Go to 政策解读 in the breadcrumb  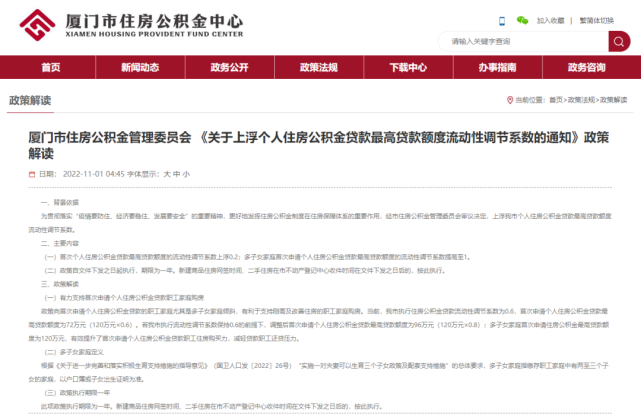click(x=613, y=100)
